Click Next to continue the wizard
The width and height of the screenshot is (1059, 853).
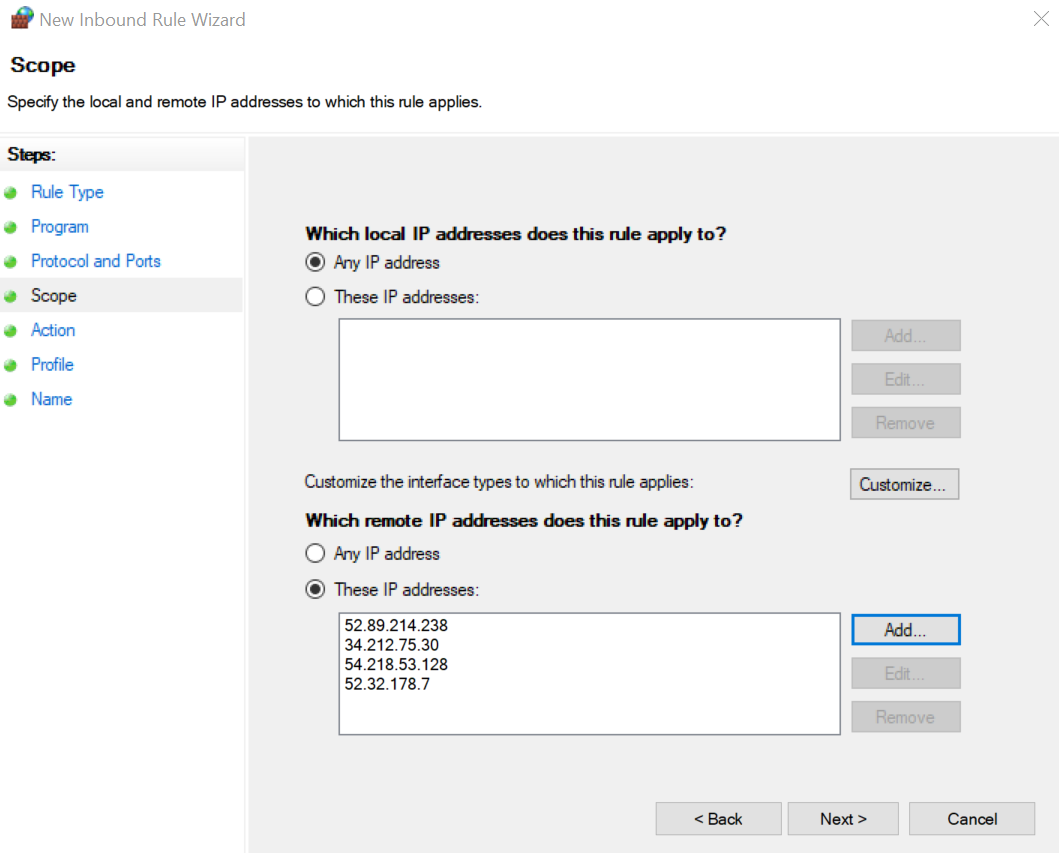pyautogui.click(x=843, y=819)
